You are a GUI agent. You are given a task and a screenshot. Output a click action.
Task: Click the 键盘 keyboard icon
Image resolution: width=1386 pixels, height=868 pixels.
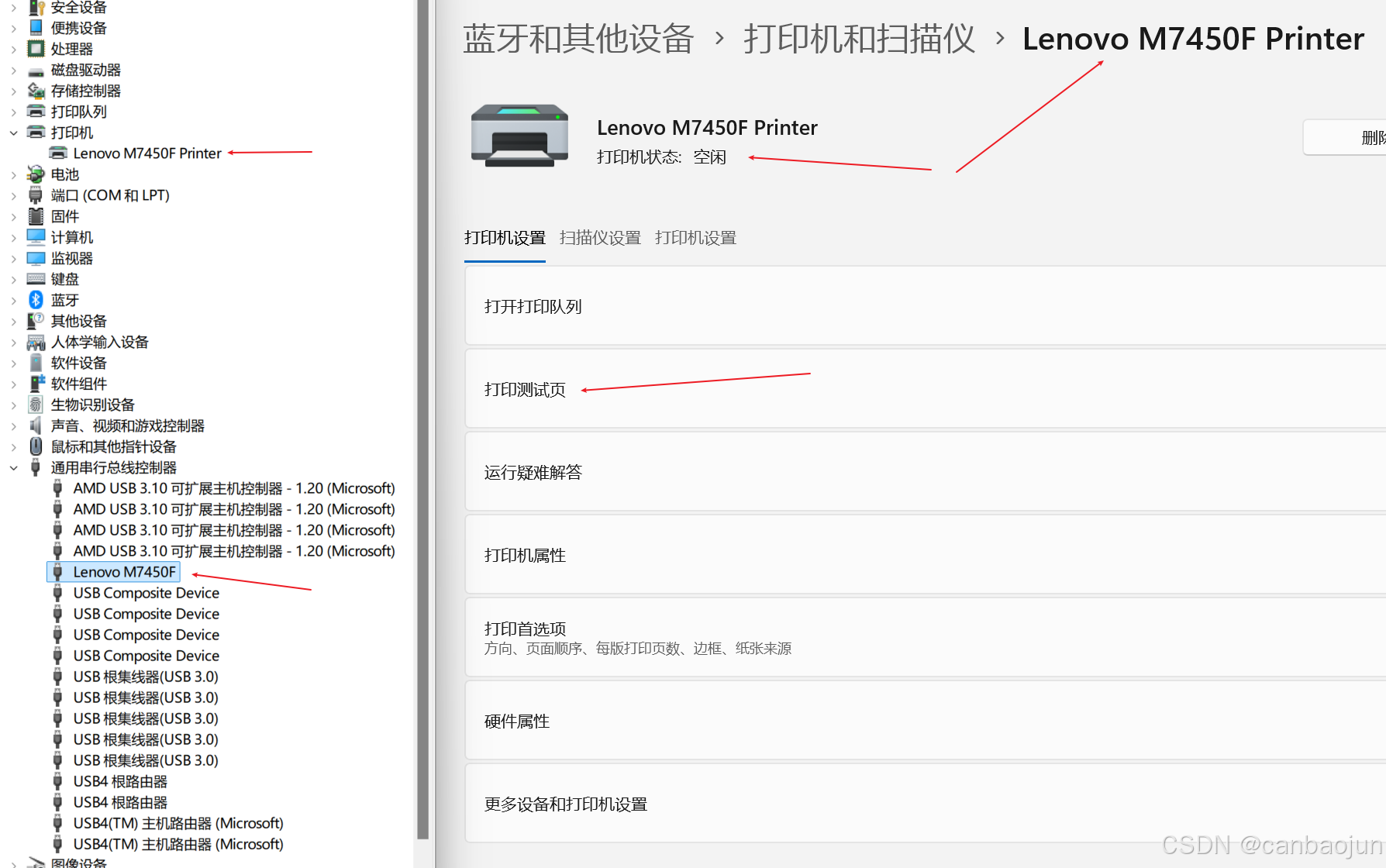36,279
